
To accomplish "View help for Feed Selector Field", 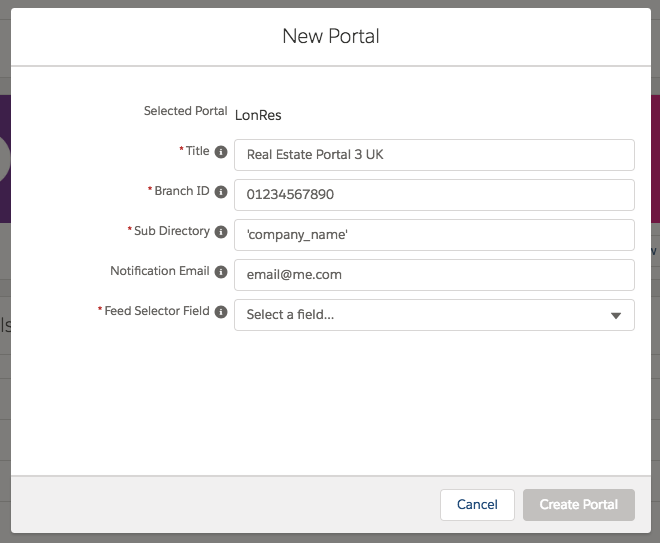I will click(221, 312).
